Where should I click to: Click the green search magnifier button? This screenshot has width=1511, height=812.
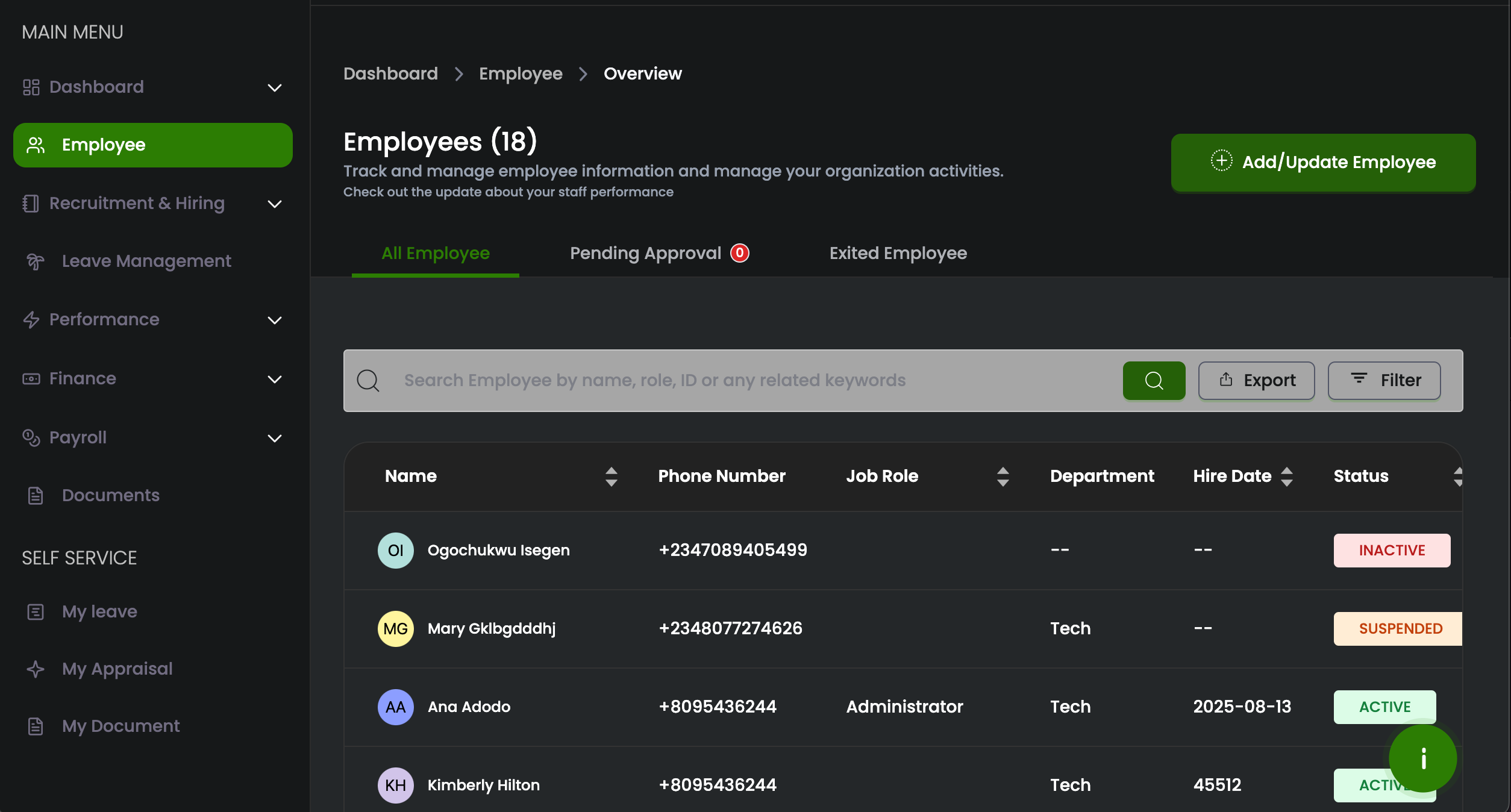coord(1153,380)
